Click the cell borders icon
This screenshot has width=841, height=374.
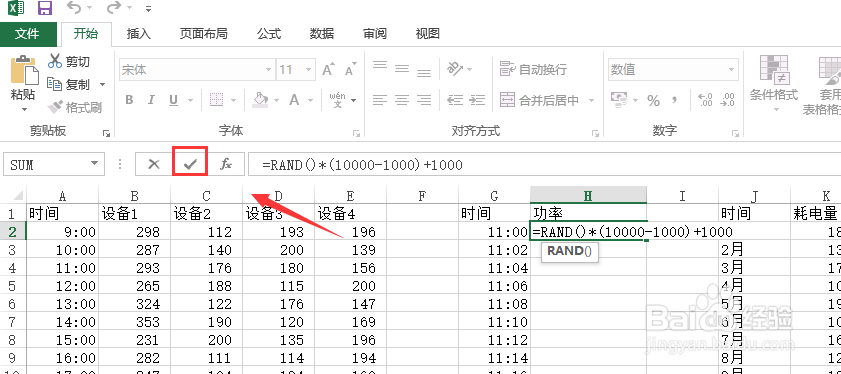(x=216, y=100)
